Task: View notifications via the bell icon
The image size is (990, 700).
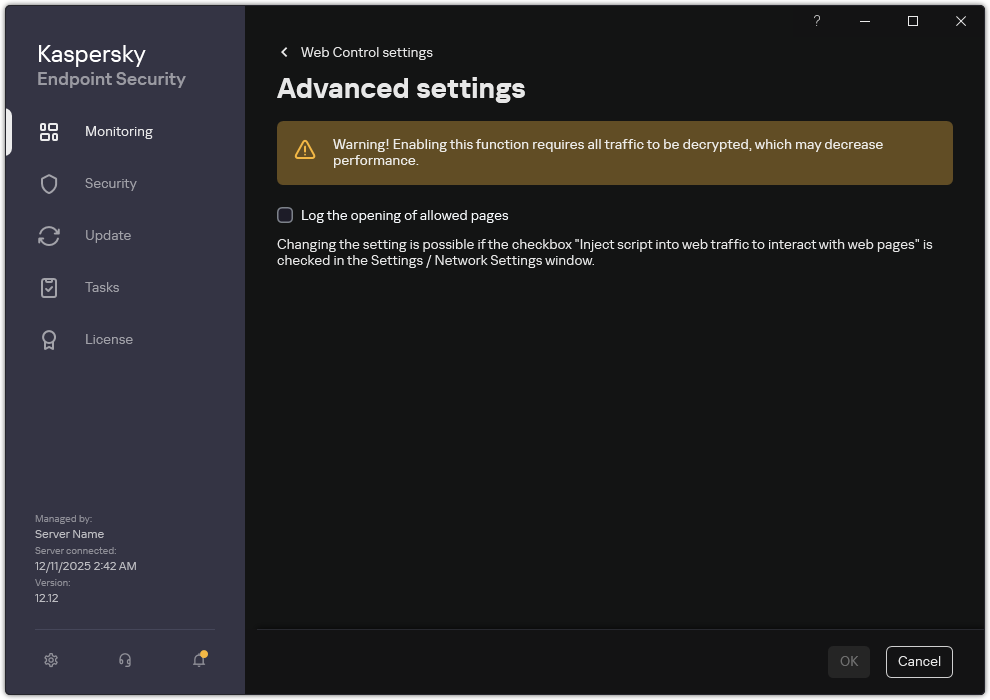Action: coord(198,661)
